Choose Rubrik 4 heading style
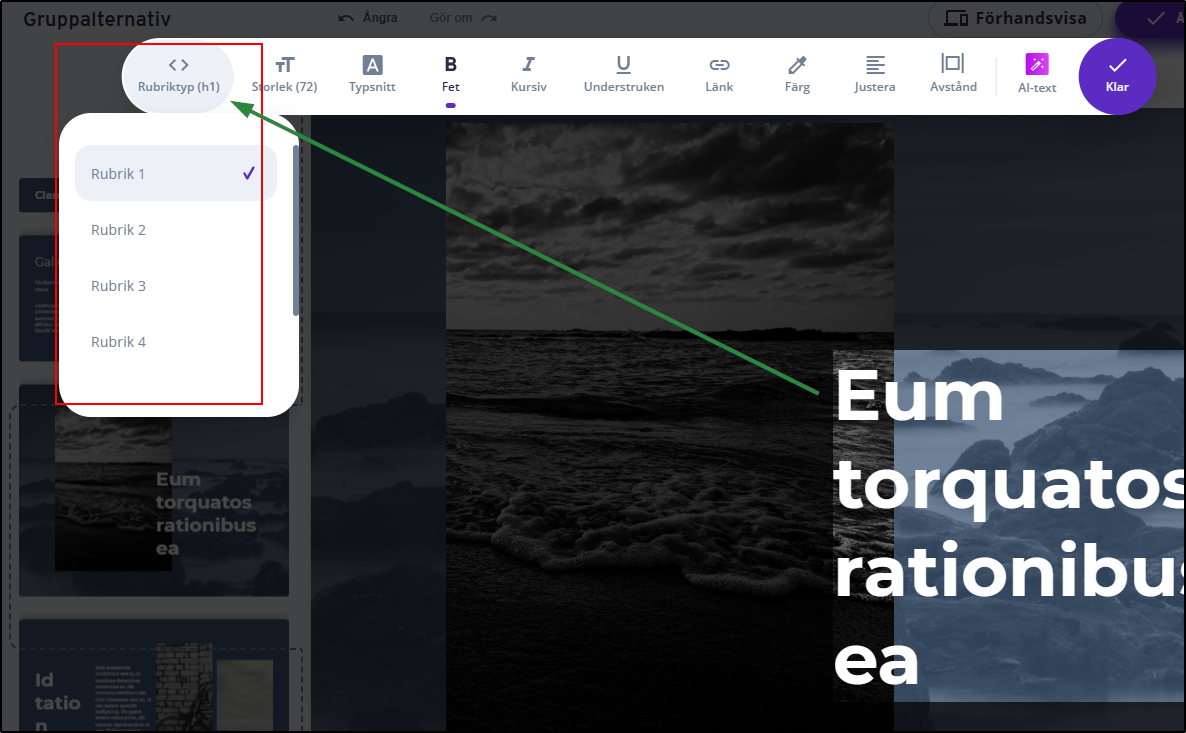This screenshot has width=1186, height=733. [119, 341]
